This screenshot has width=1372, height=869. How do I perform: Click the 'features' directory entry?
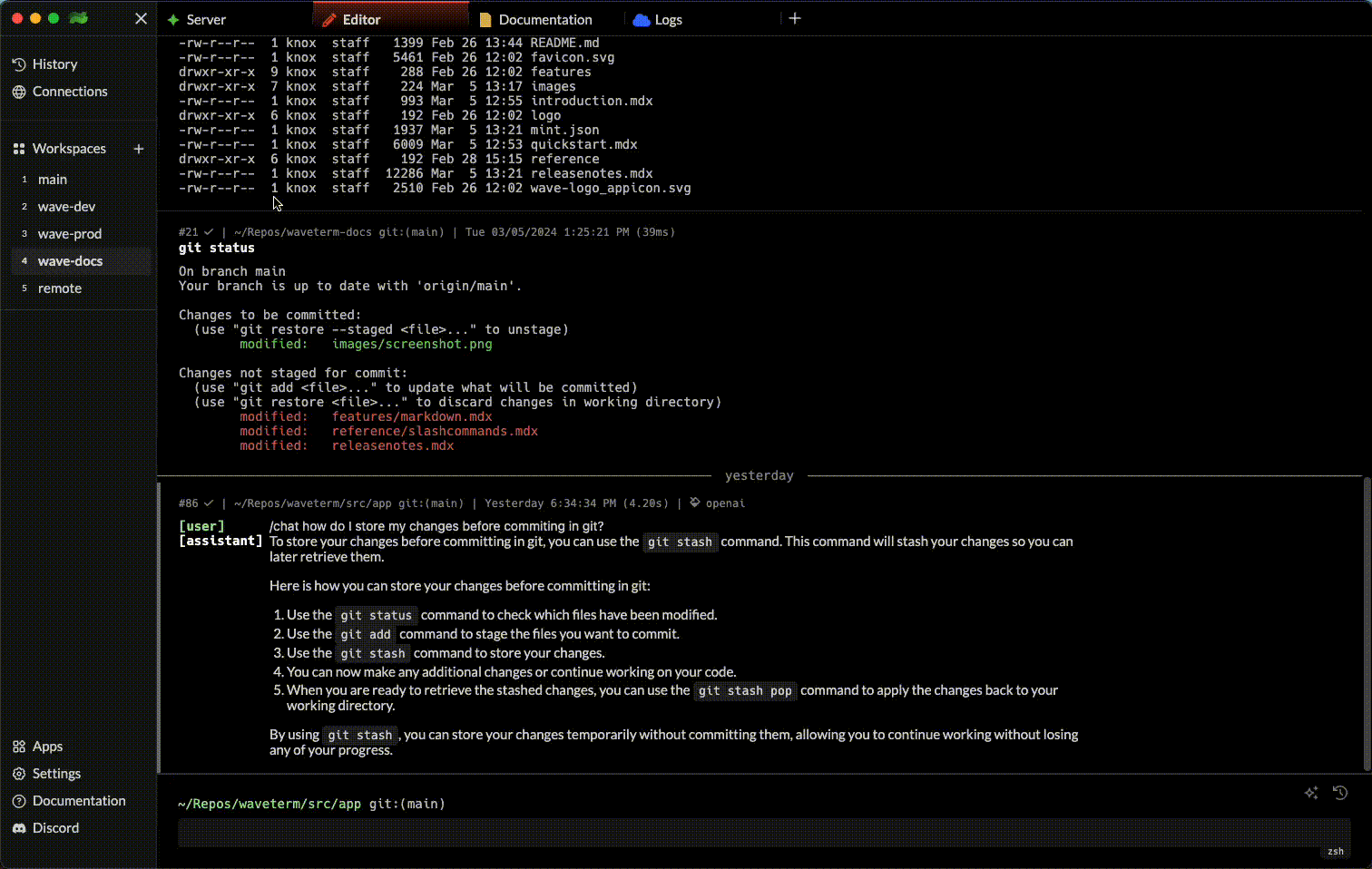coord(561,72)
